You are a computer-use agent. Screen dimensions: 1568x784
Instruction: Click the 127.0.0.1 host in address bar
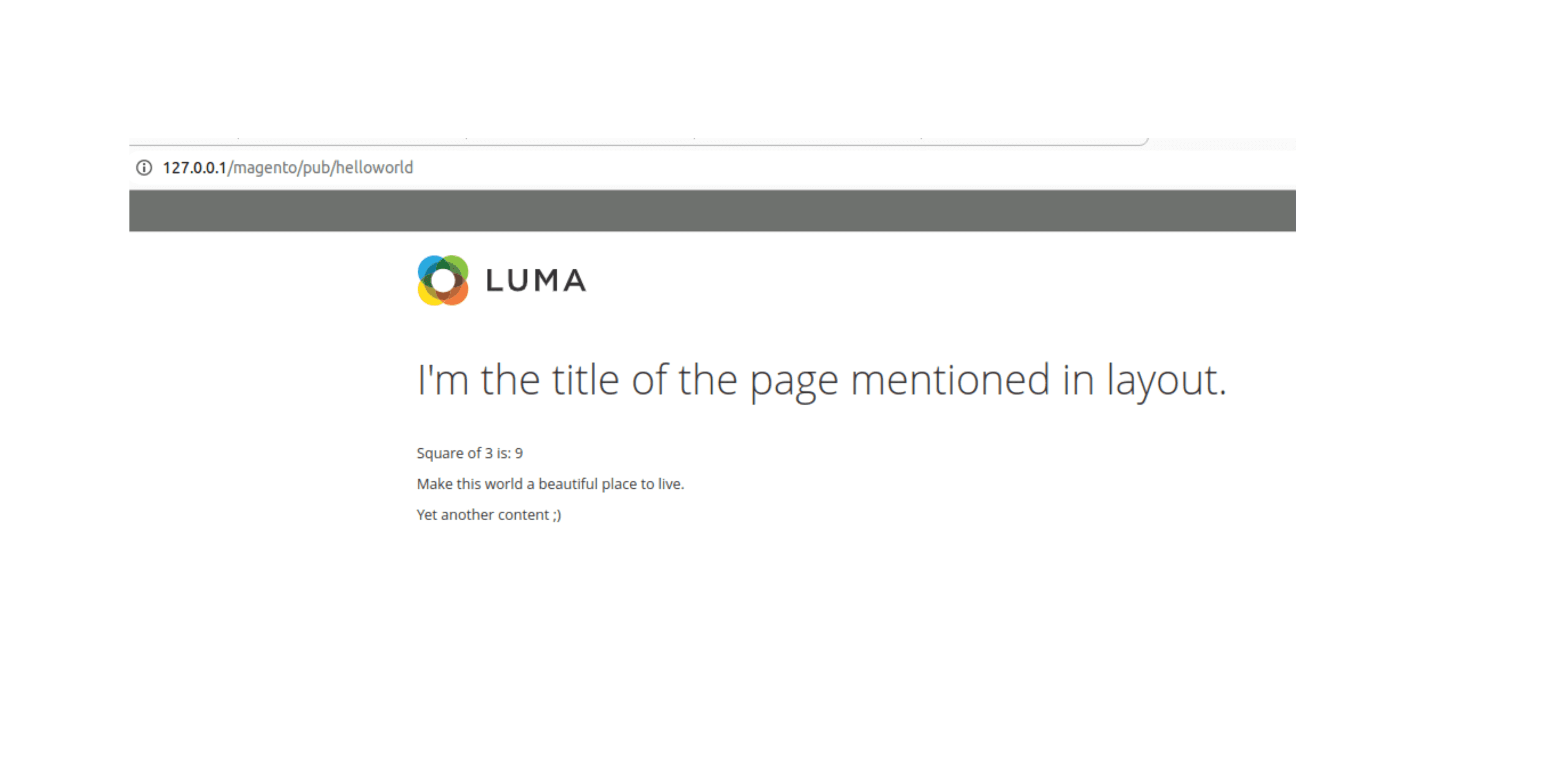194,167
